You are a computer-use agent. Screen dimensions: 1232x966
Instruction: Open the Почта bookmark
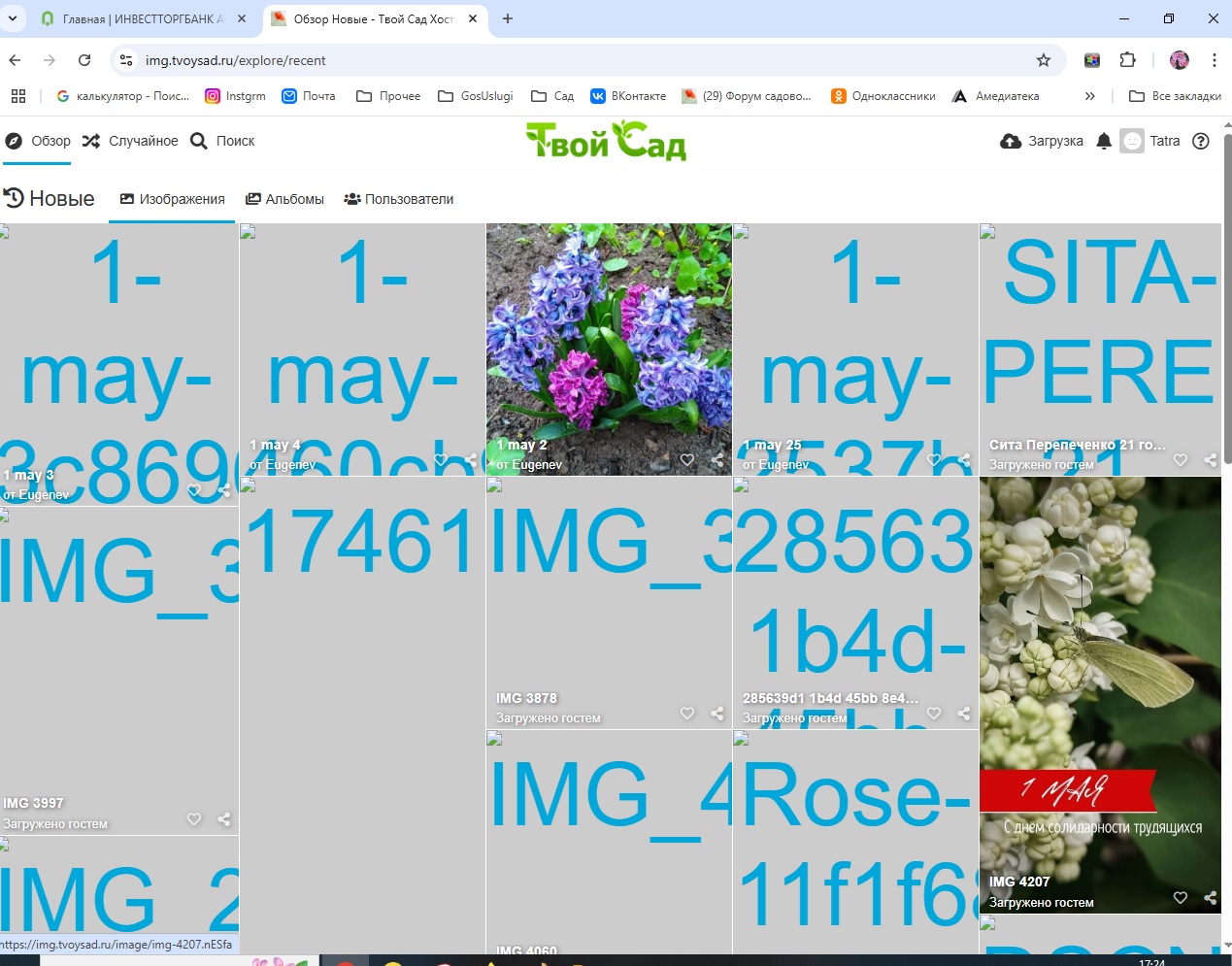[309, 96]
